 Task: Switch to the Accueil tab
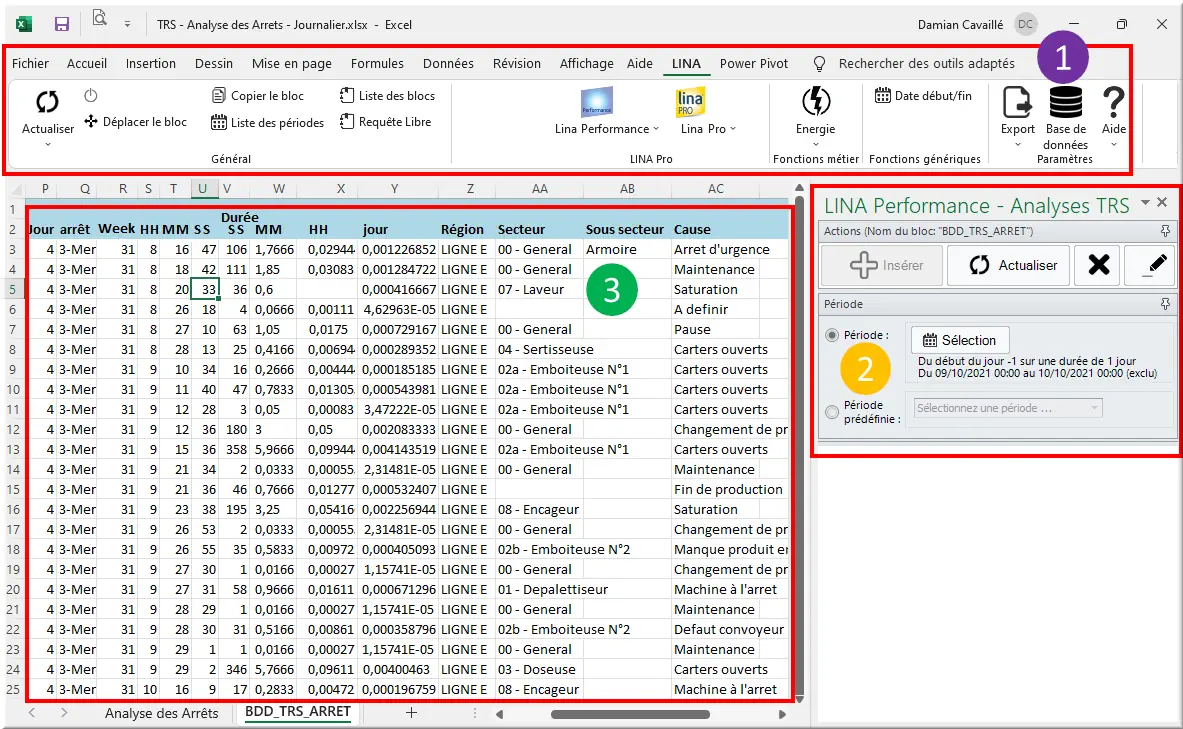(x=87, y=63)
